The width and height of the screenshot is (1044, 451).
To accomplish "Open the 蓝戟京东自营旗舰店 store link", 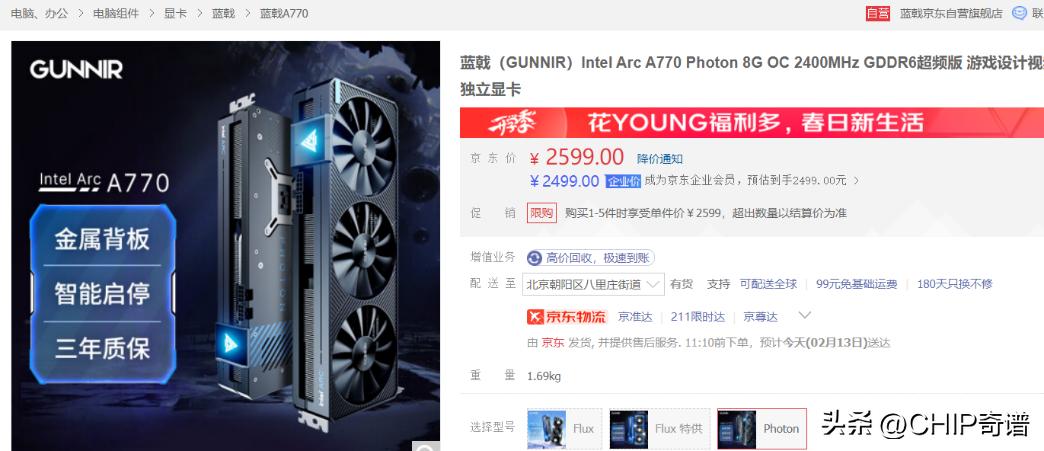I will (x=951, y=13).
